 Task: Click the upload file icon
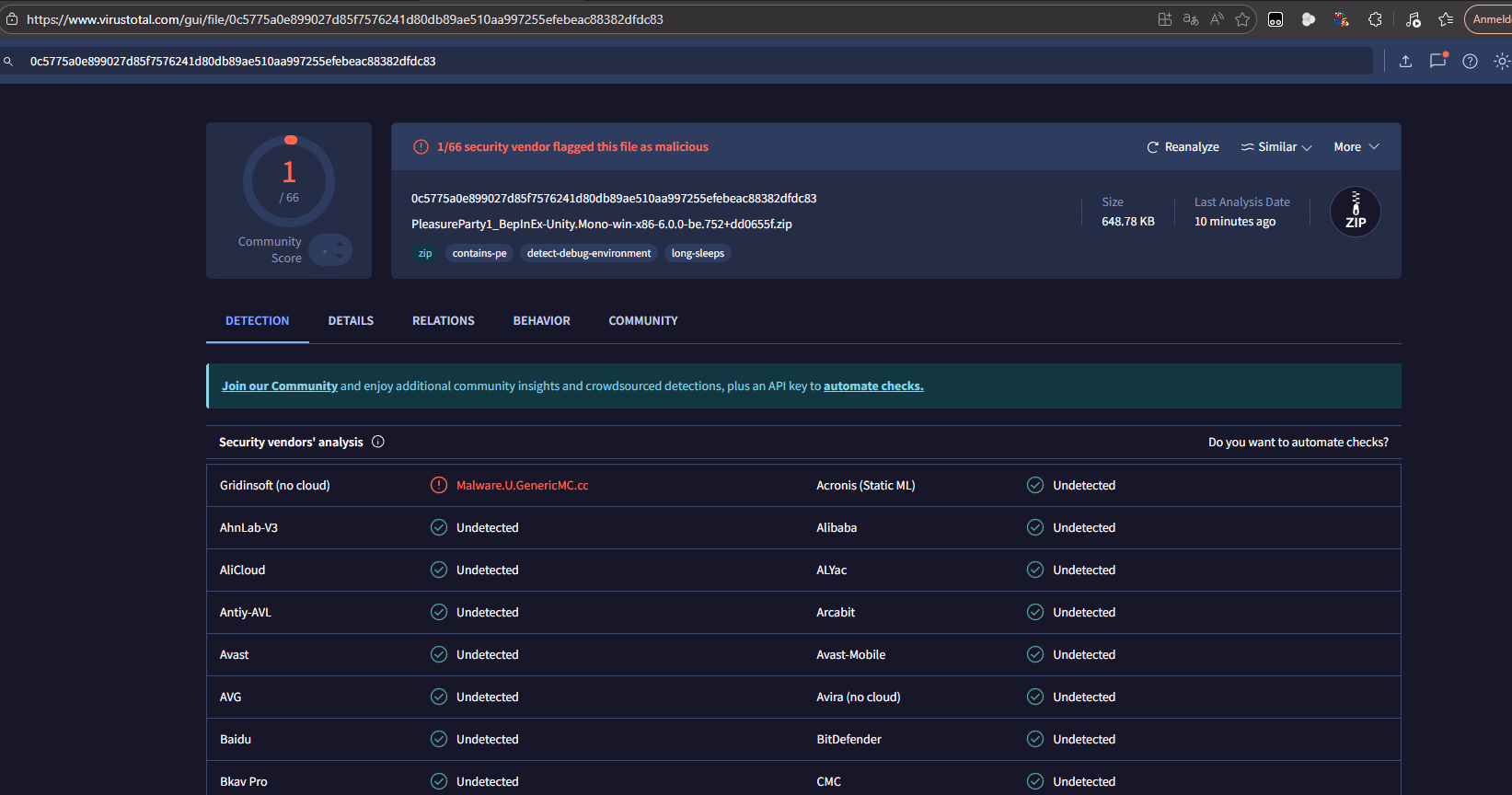pyautogui.click(x=1405, y=62)
